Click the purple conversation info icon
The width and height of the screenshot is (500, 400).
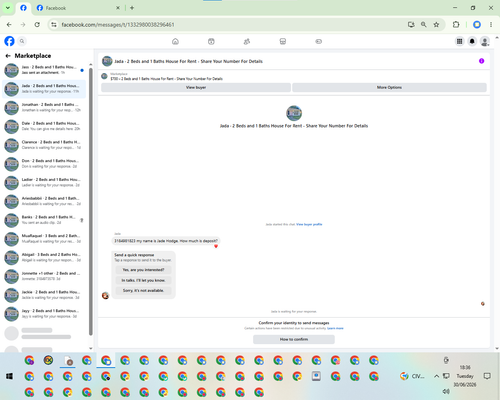pos(481,61)
